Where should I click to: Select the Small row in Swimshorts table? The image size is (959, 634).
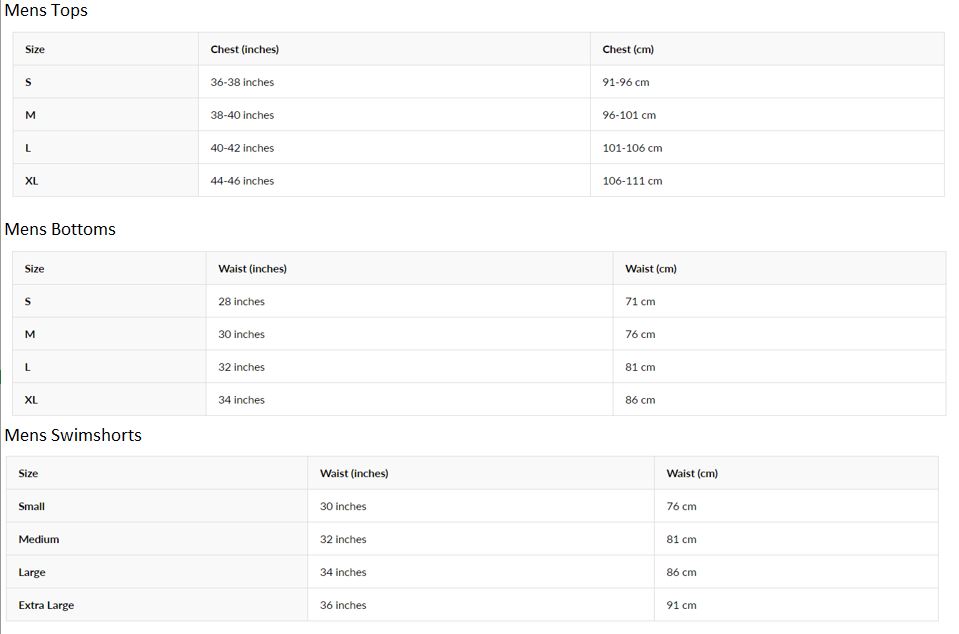pos(31,506)
